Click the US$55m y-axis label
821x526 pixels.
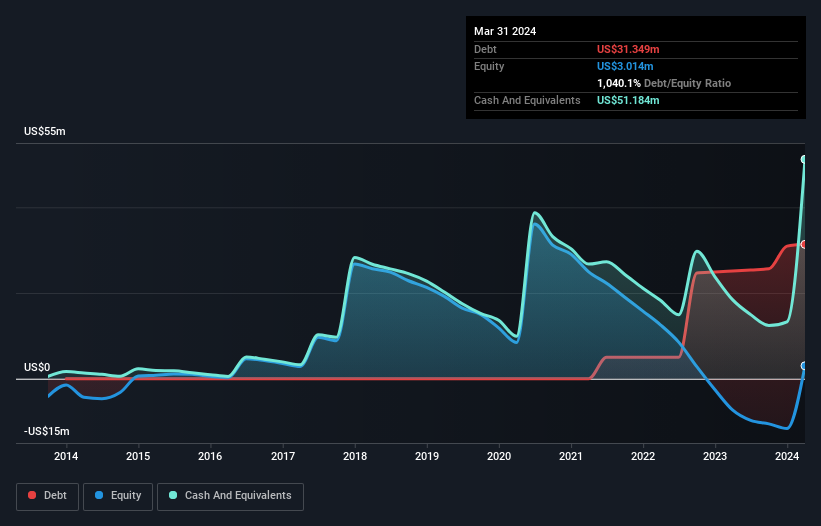(x=45, y=131)
